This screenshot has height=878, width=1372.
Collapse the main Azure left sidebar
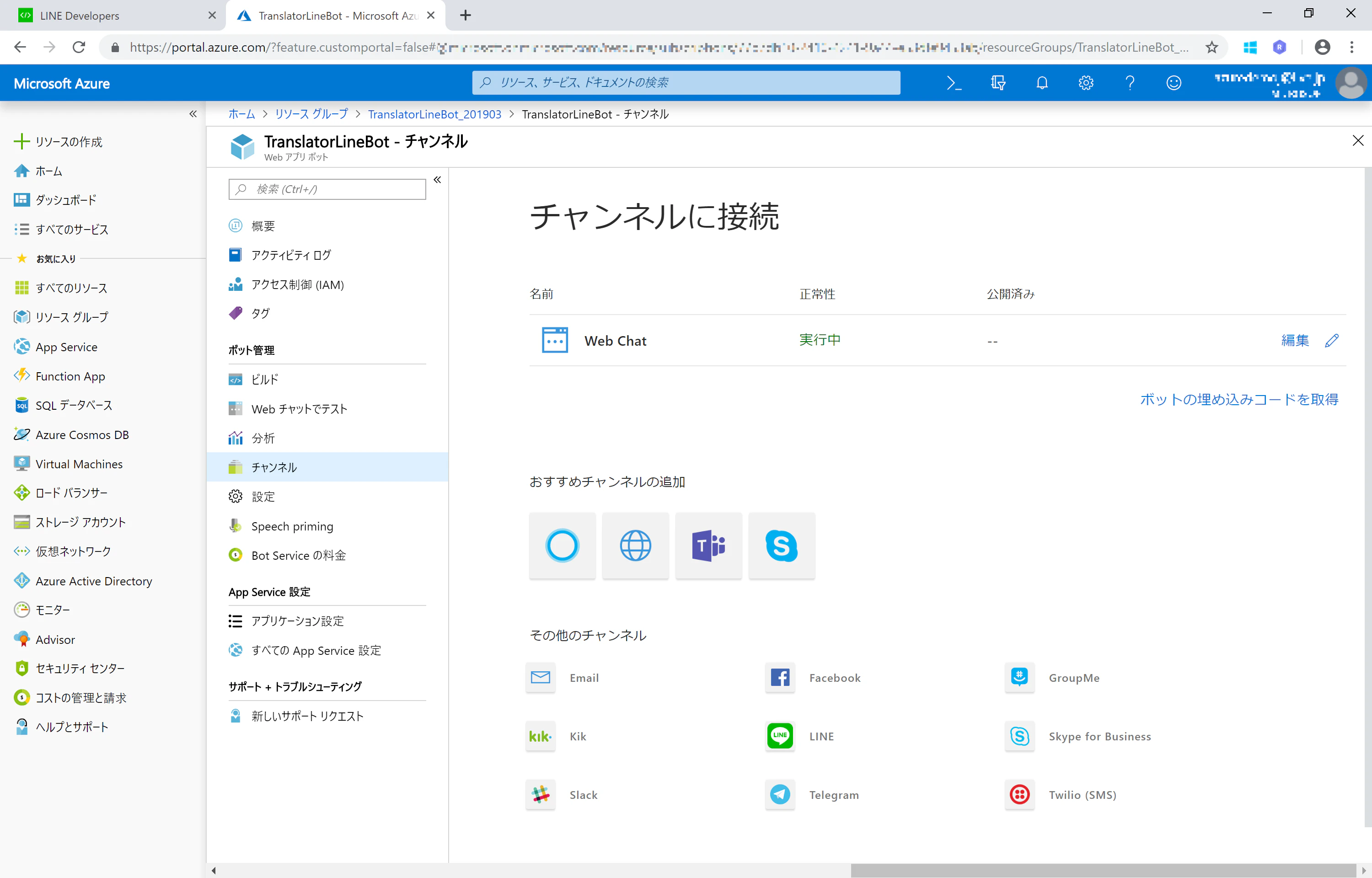click(x=193, y=114)
